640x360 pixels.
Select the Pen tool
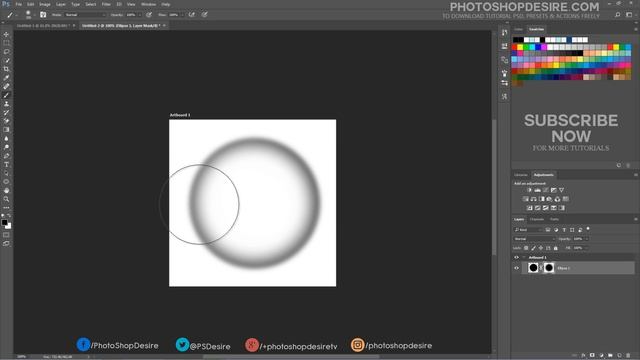(x=6, y=156)
